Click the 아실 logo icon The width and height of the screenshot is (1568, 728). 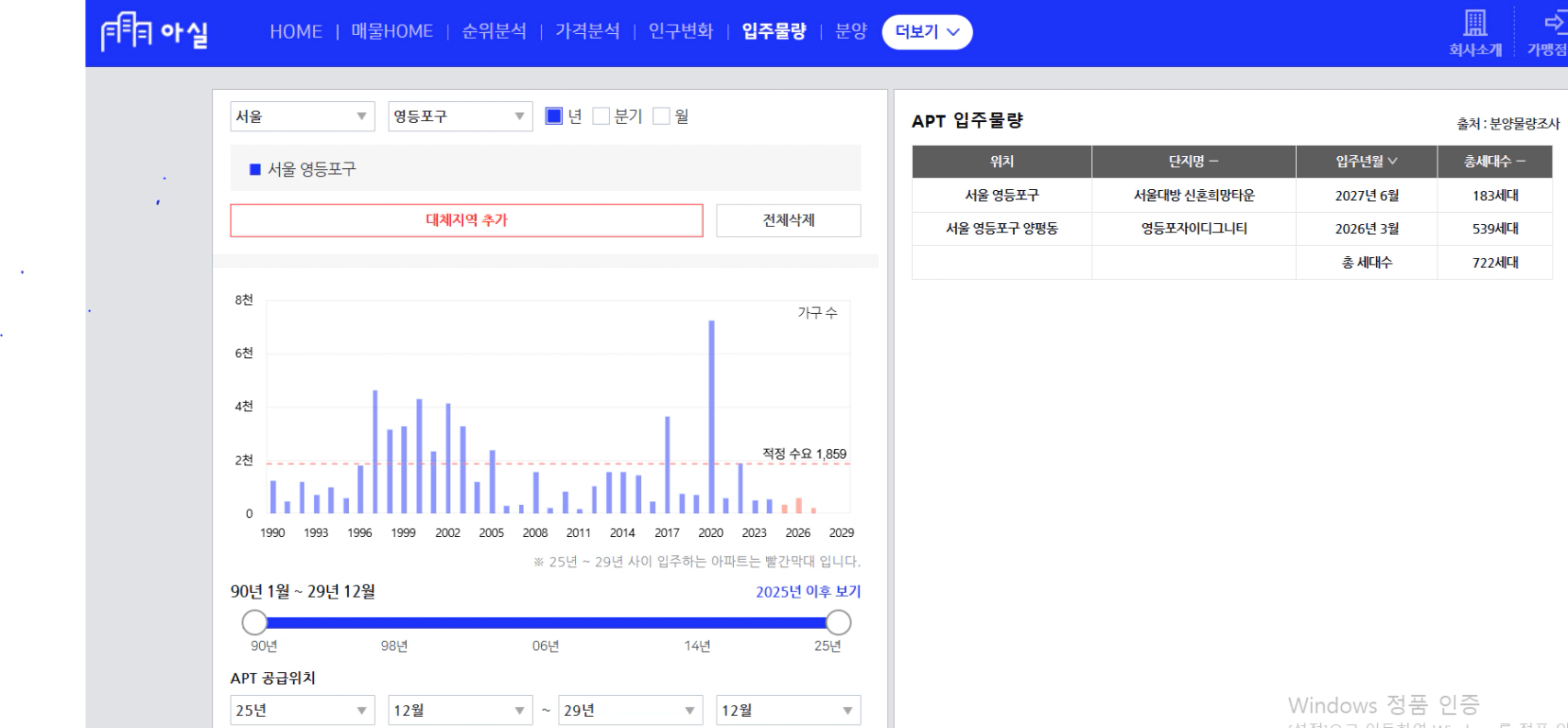[153, 32]
